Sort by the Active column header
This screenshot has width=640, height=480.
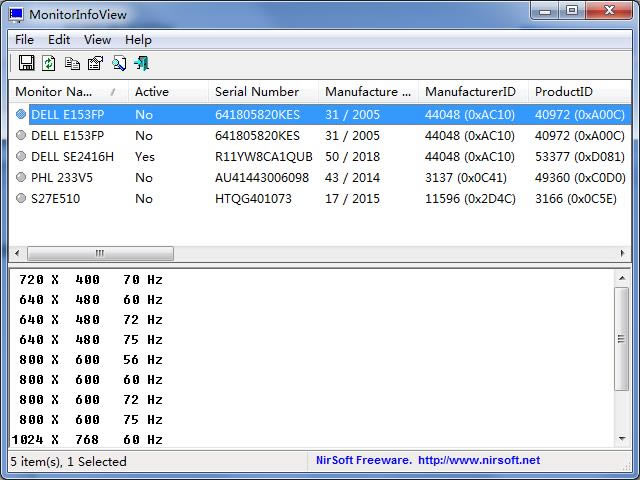pyautogui.click(x=168, y=92)
